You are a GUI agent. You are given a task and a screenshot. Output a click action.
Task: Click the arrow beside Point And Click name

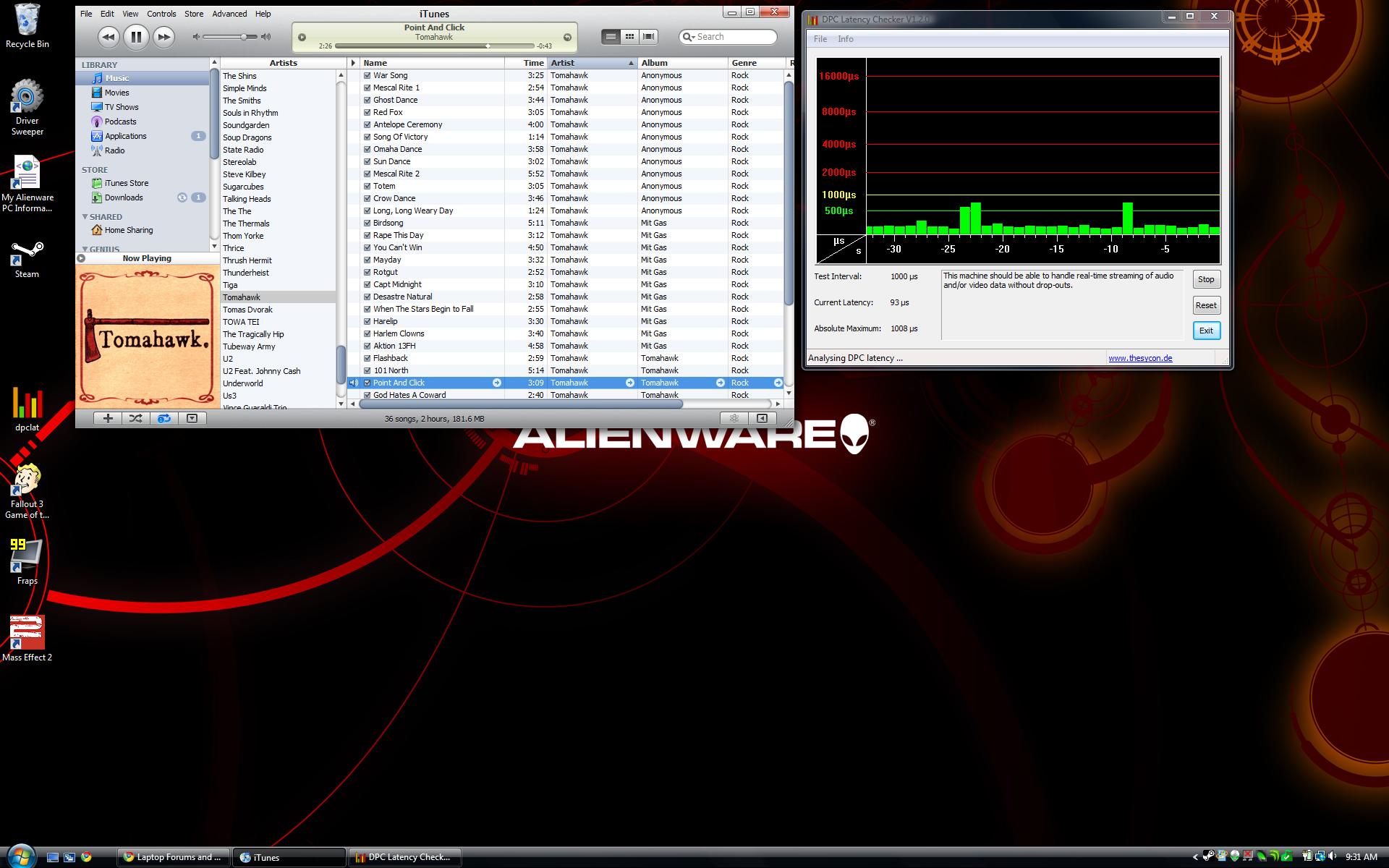pyautogui.click(x=497, y=383)
